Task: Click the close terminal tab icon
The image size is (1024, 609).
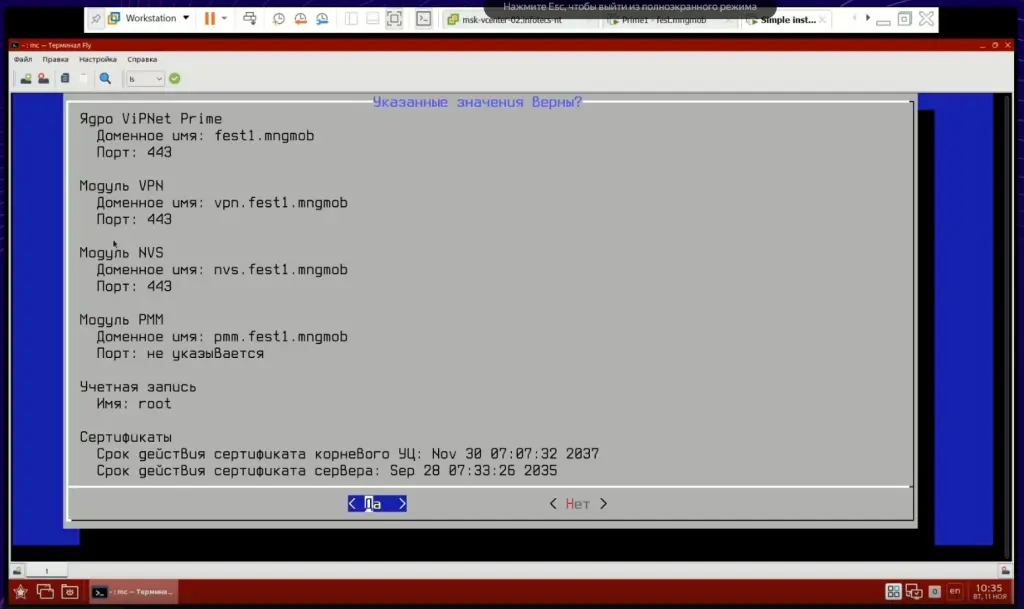Action: 43,79
